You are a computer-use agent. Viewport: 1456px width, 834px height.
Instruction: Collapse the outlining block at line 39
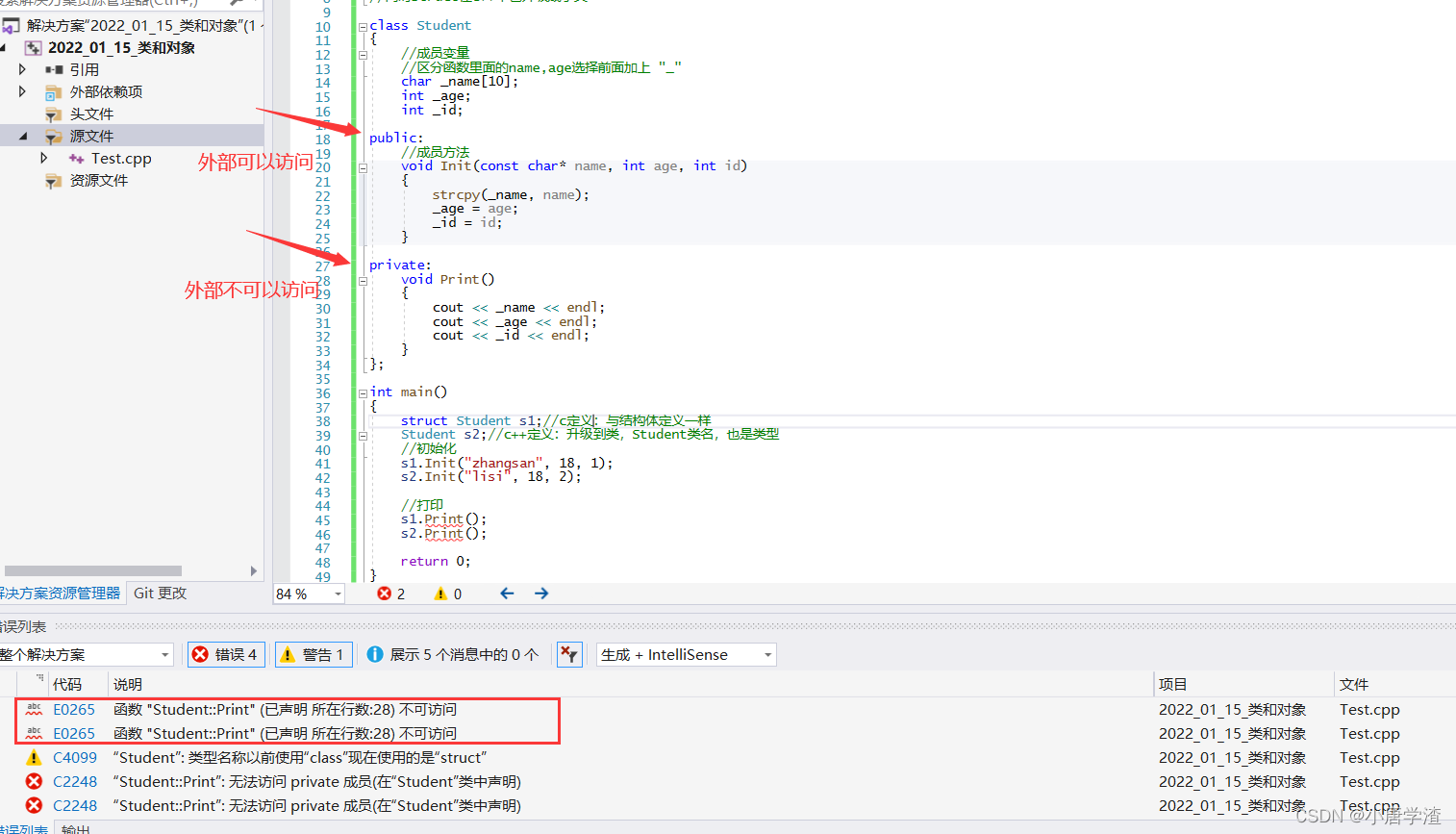pos(363,436)
